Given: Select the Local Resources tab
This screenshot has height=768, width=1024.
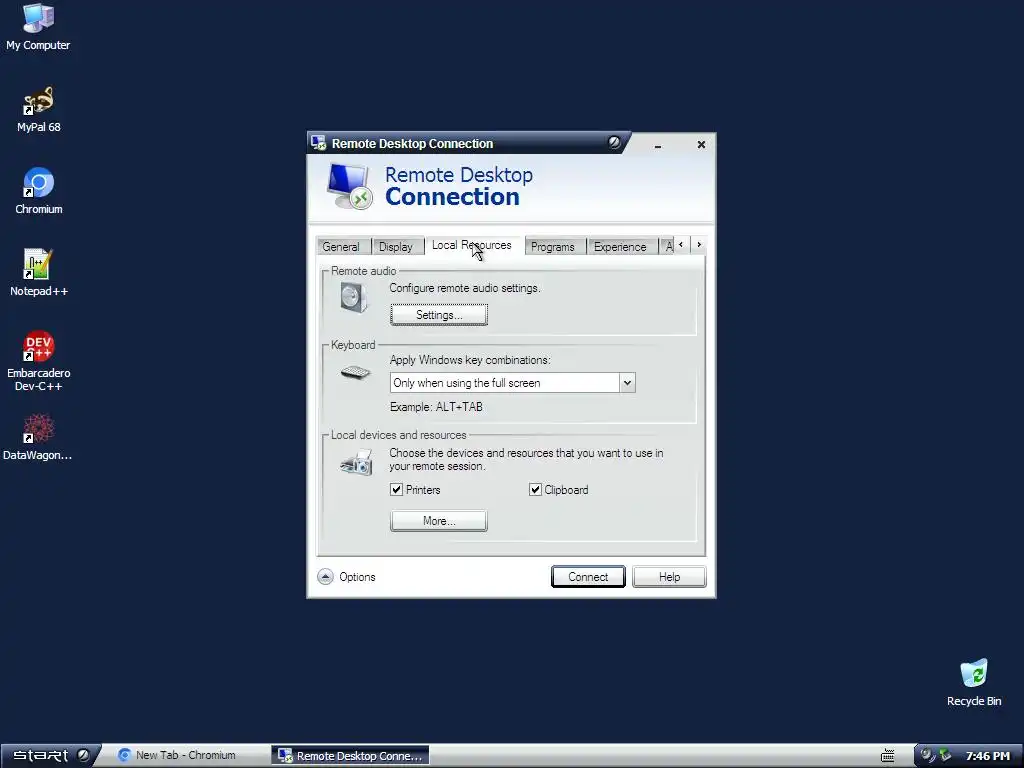Looking at the screenshot, I should pyautogui.click(x=472, y=245).
